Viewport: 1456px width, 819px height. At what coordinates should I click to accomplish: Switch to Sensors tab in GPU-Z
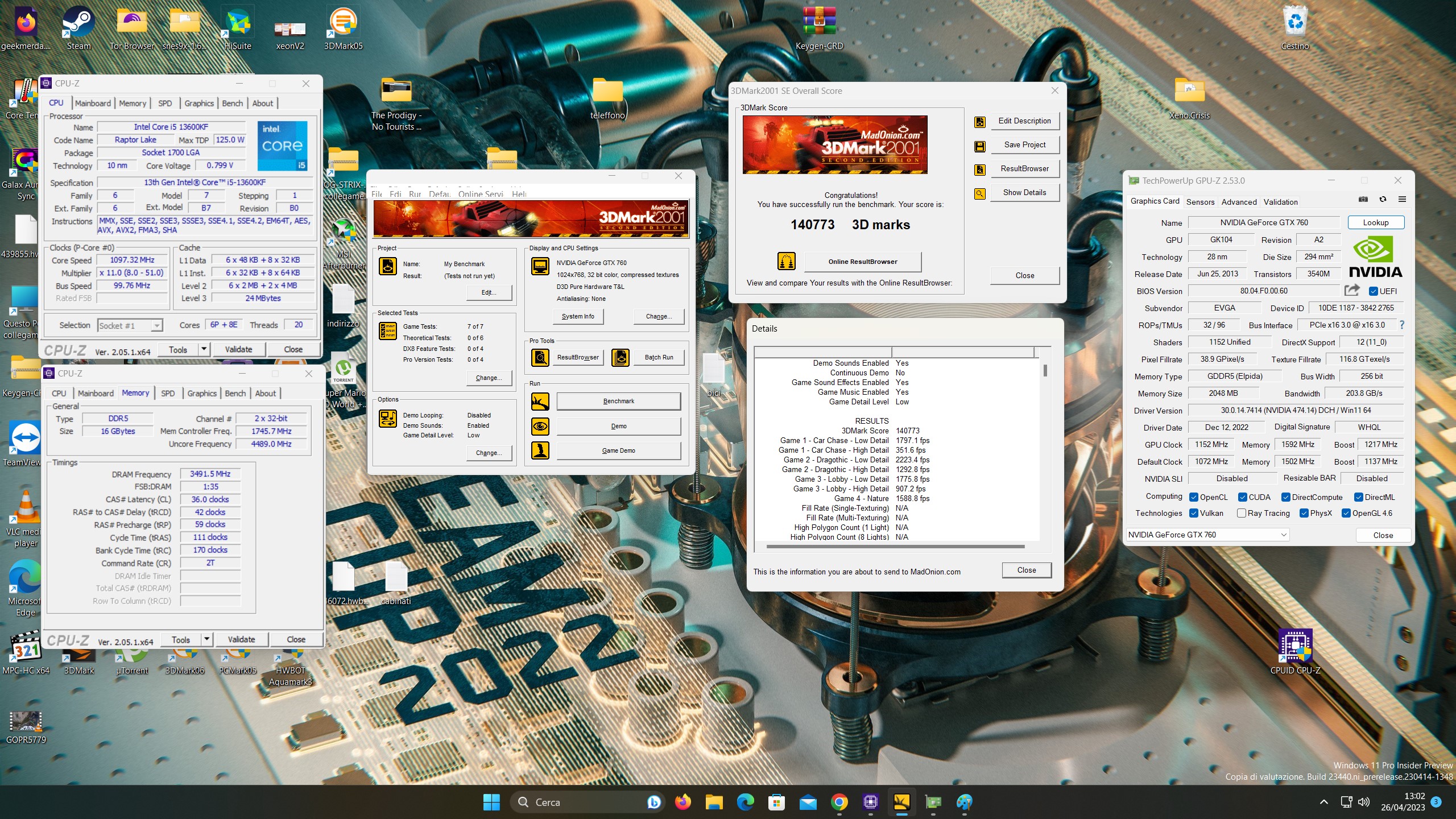coord(1200,201)
